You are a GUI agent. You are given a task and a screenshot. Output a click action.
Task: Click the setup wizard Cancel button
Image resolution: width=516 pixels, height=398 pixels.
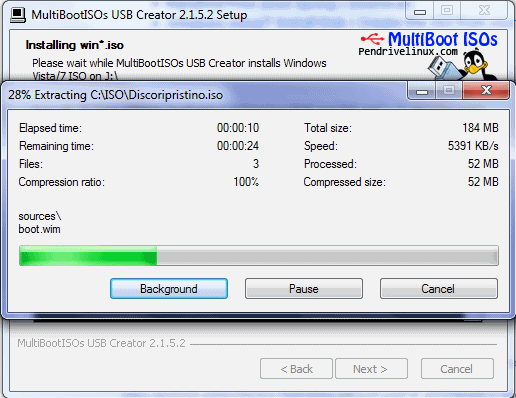(457, 369)
